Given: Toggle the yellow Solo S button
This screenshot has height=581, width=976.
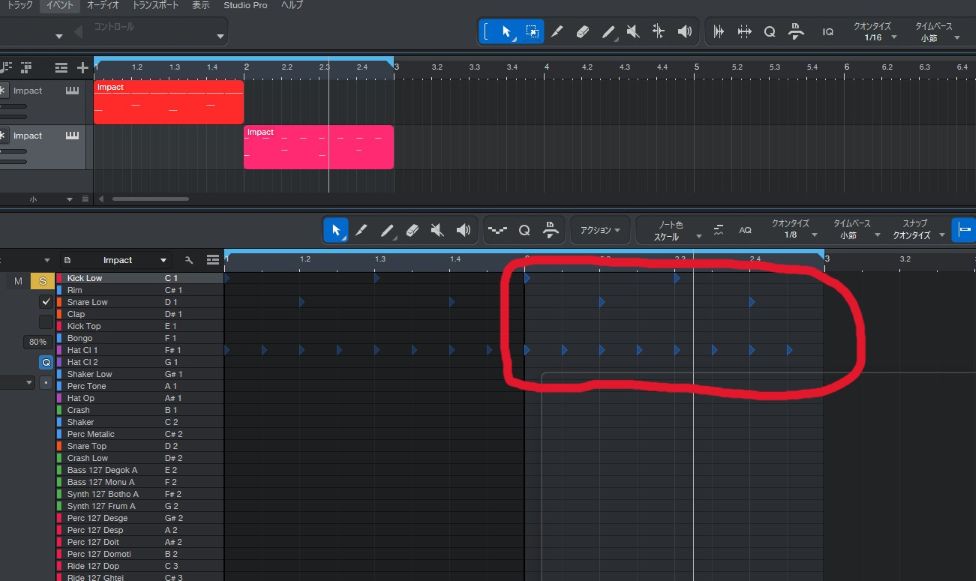Looking at the screenshot, I should click(45, 281).
